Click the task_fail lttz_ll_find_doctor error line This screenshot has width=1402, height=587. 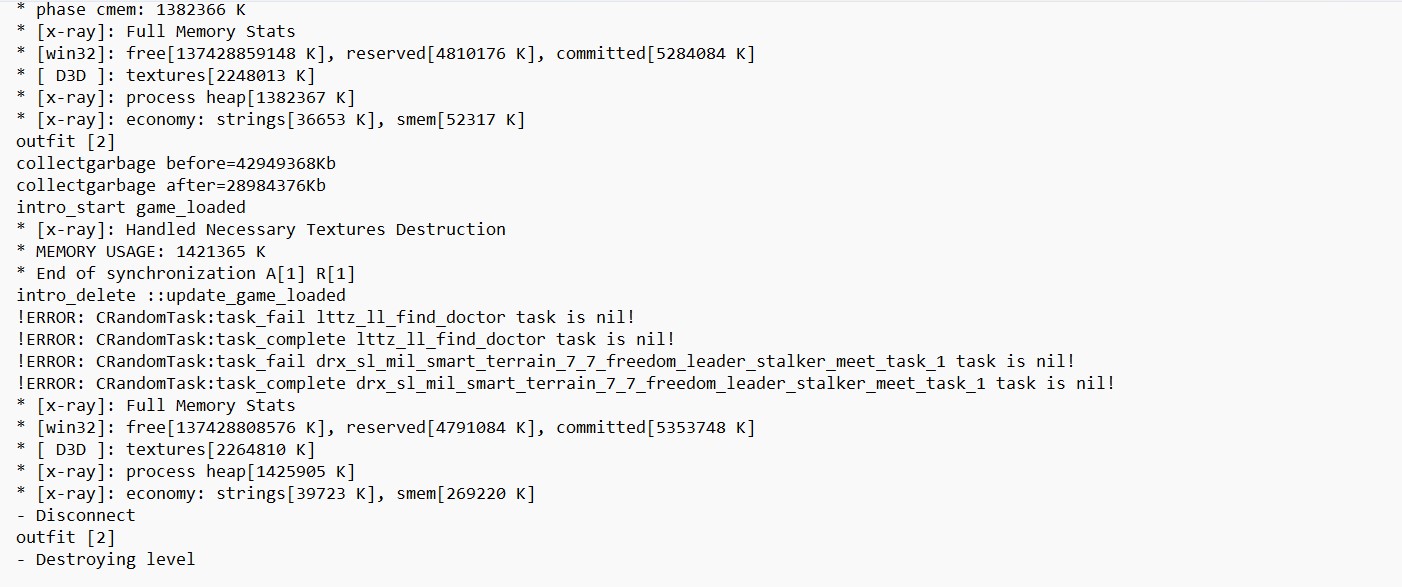pyautogui.click(x=326, y=318)
